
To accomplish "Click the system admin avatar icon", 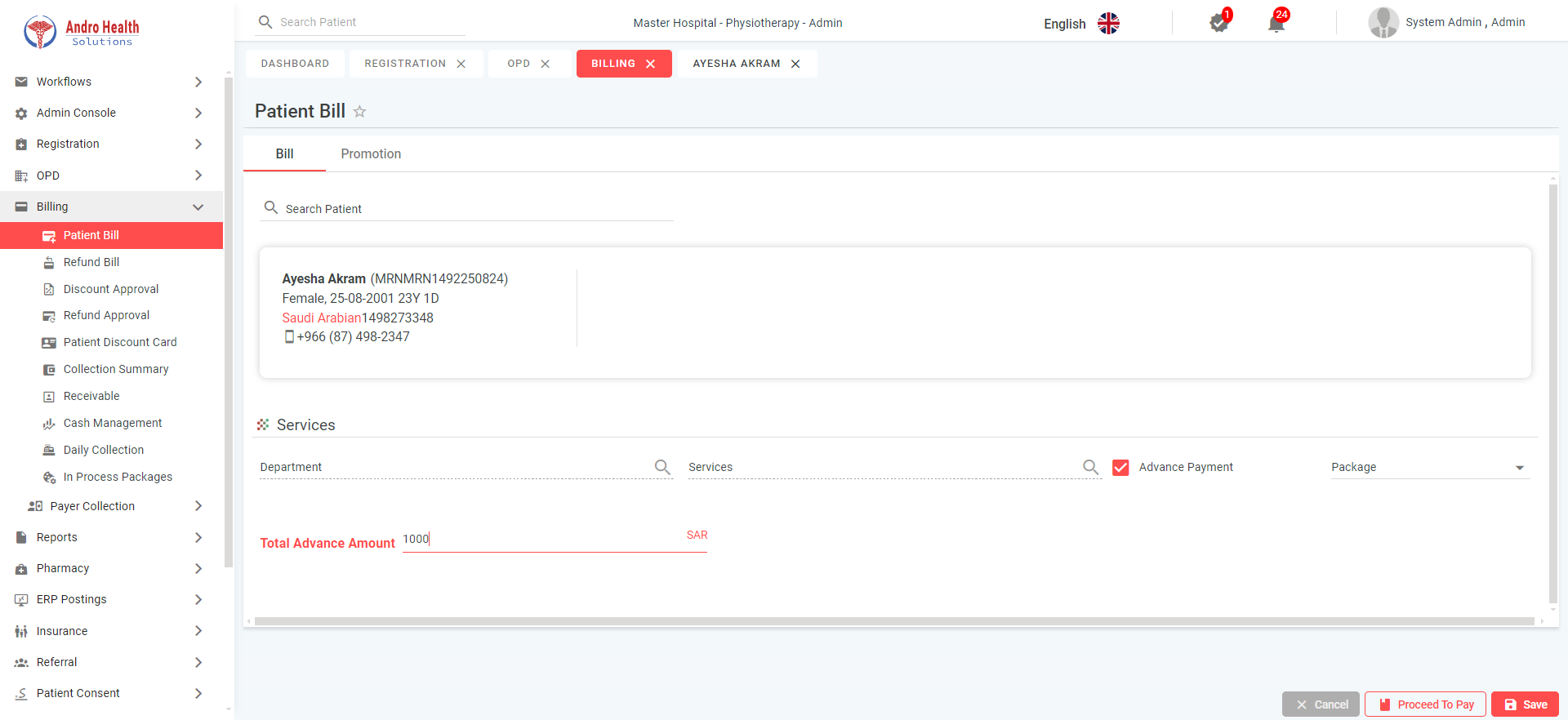I will coord(1383,23).
